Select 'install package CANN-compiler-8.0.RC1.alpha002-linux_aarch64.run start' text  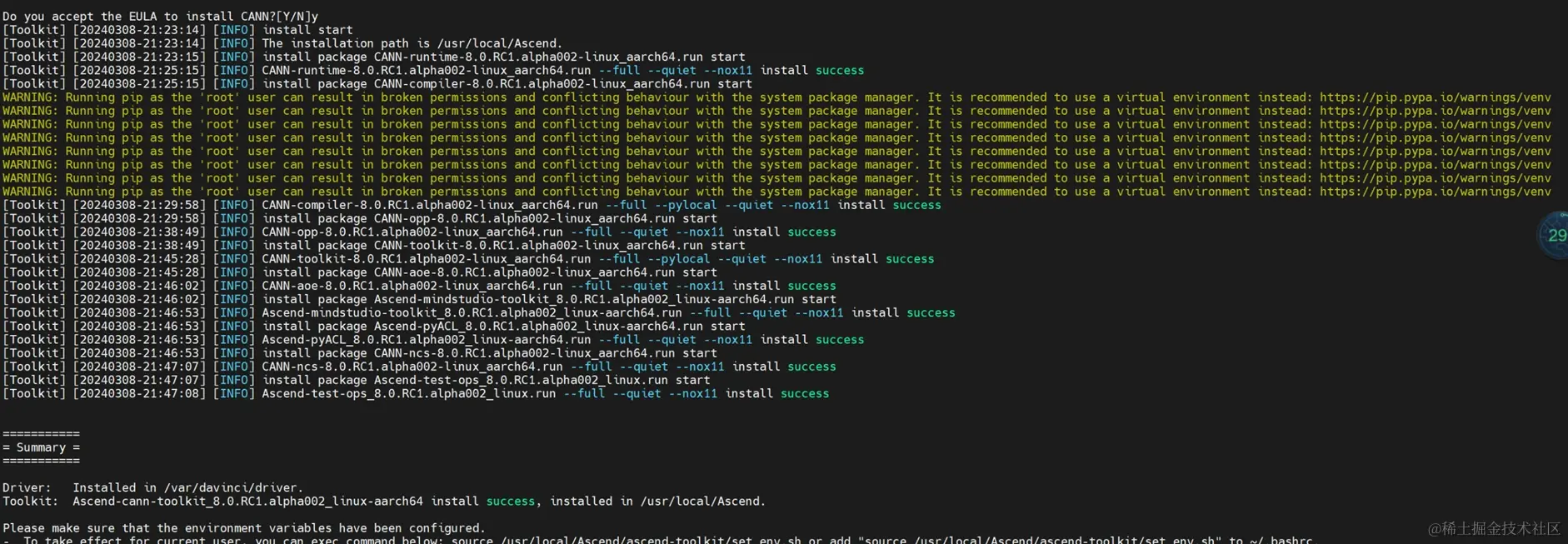pos(507,83)
